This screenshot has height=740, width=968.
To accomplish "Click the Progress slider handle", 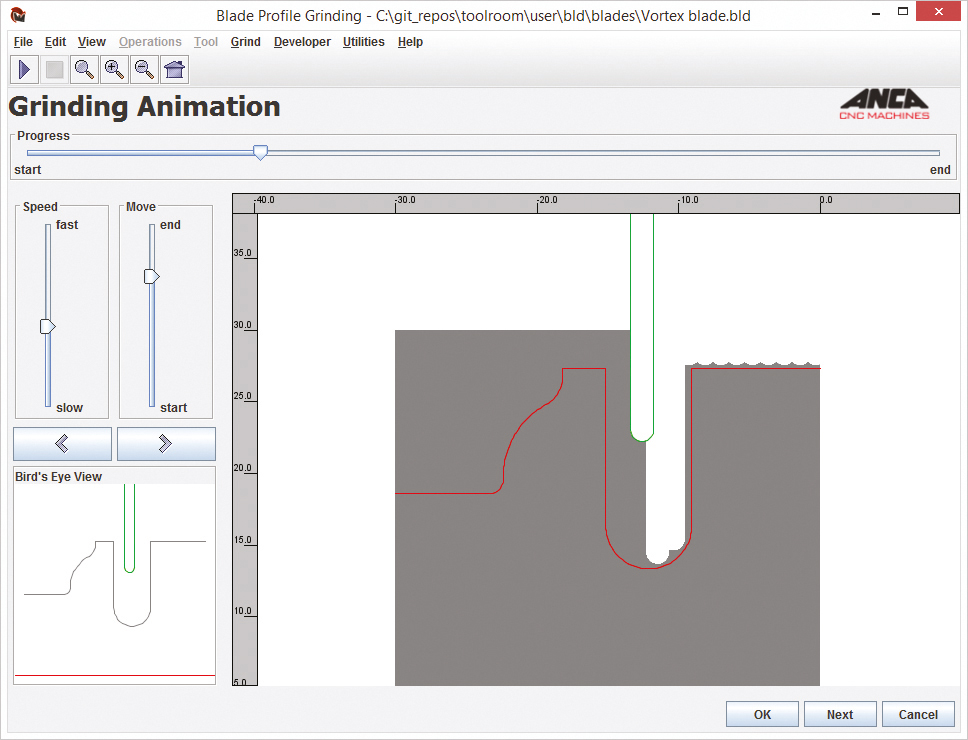I will (261, 152).
